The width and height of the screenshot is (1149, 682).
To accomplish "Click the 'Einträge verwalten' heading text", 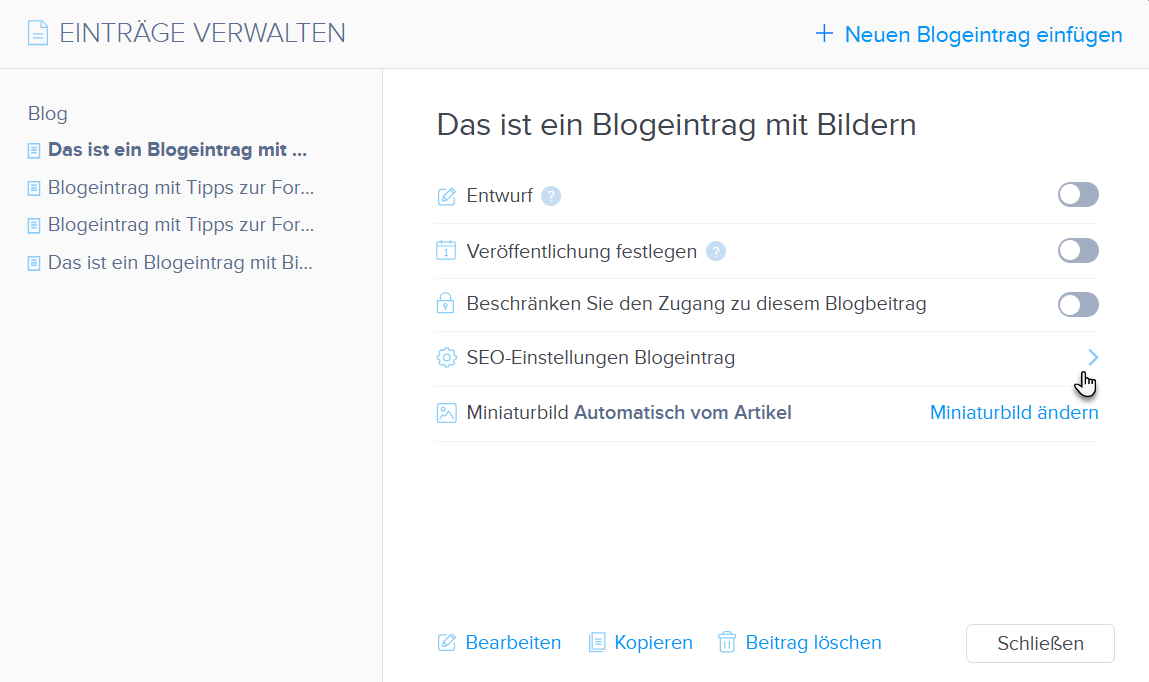I will [x=202, y=33].
